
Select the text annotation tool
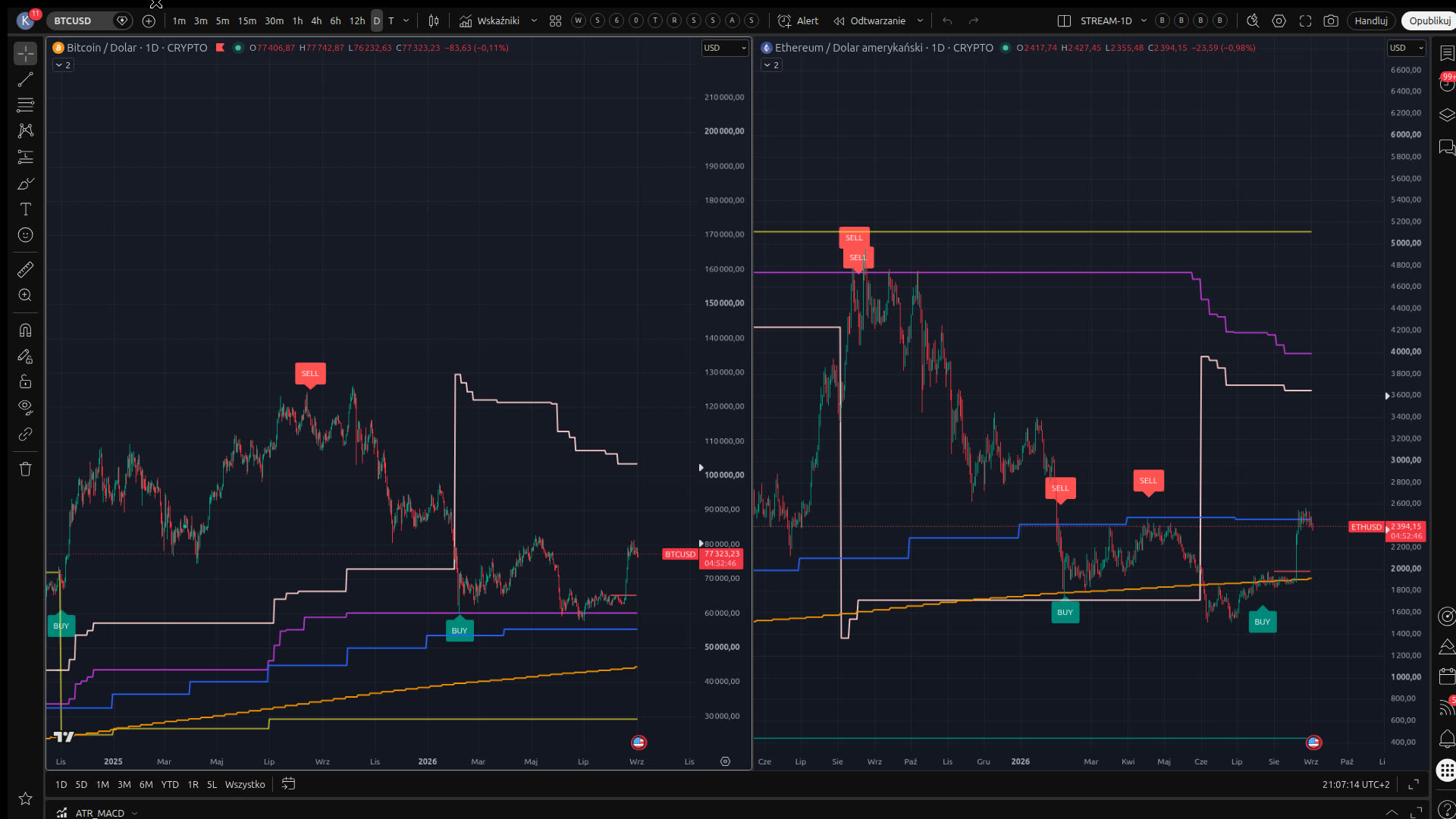pyautogui.click(x=25, y=209)
